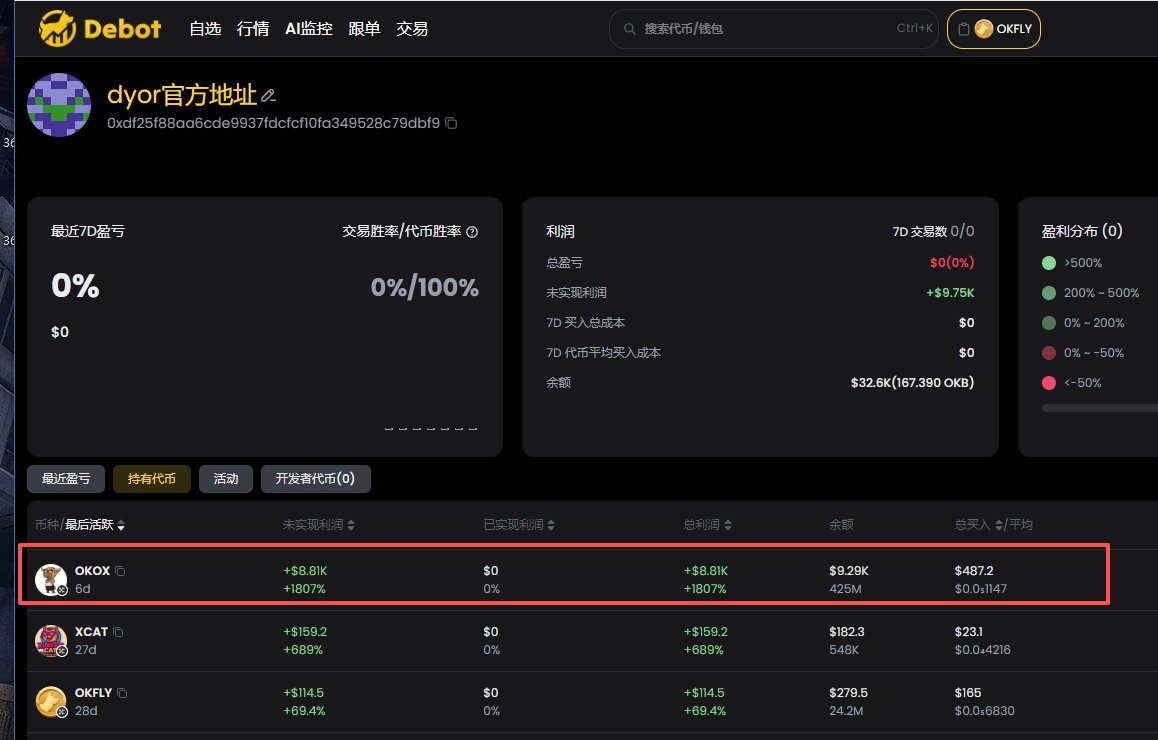1158x740 pixels.
Task: Edit the dyor官方地址 name with pencil icon
Action: [269, 95]
